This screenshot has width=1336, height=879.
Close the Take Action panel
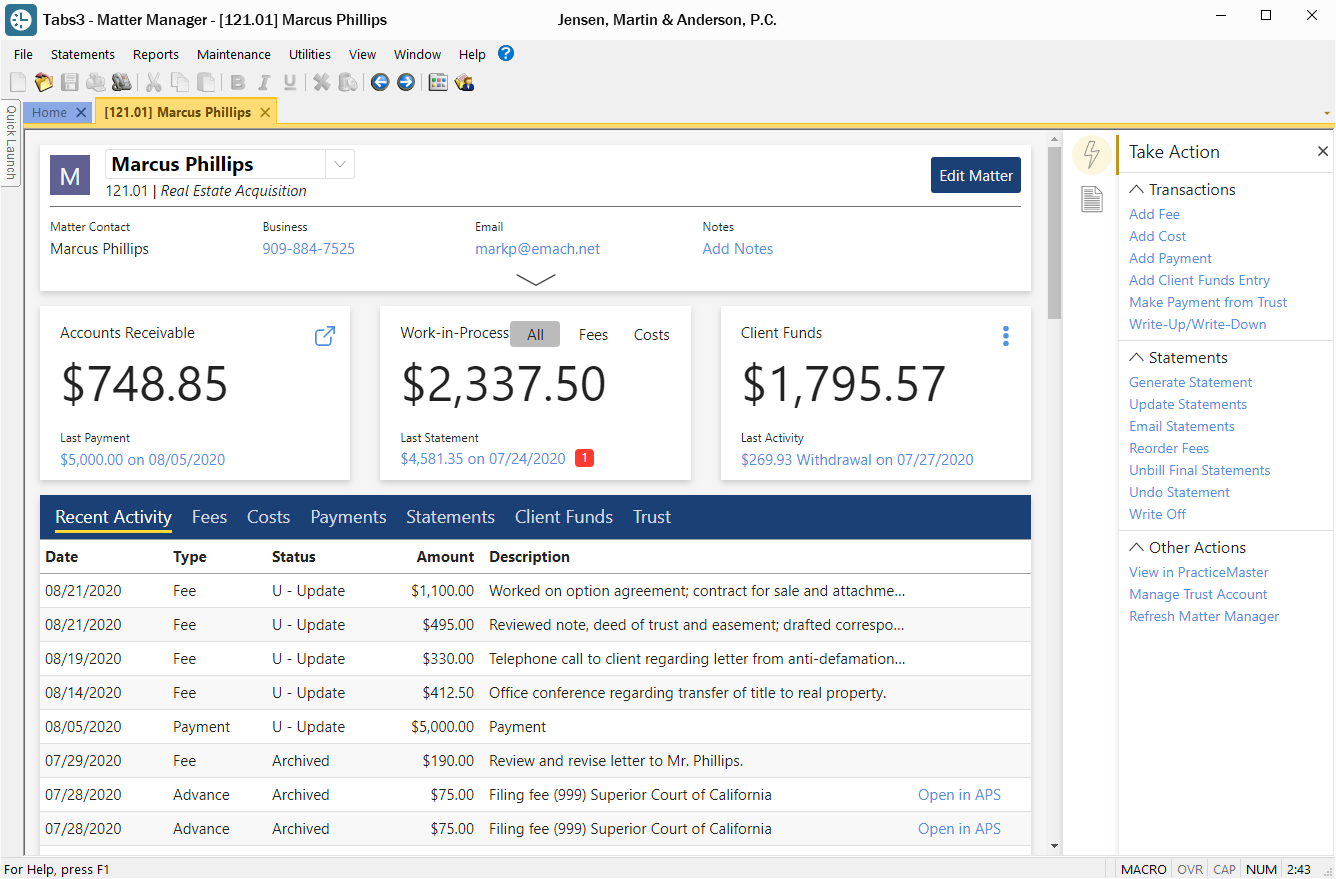tap(1323, 151)
